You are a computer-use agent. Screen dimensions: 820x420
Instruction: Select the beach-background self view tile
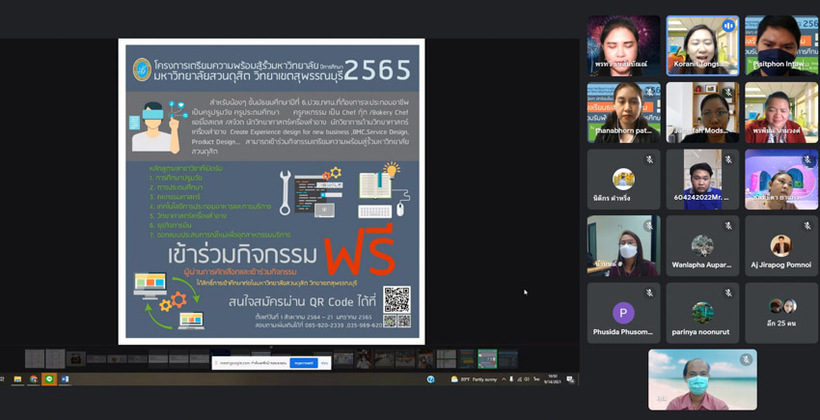point(702,380)
